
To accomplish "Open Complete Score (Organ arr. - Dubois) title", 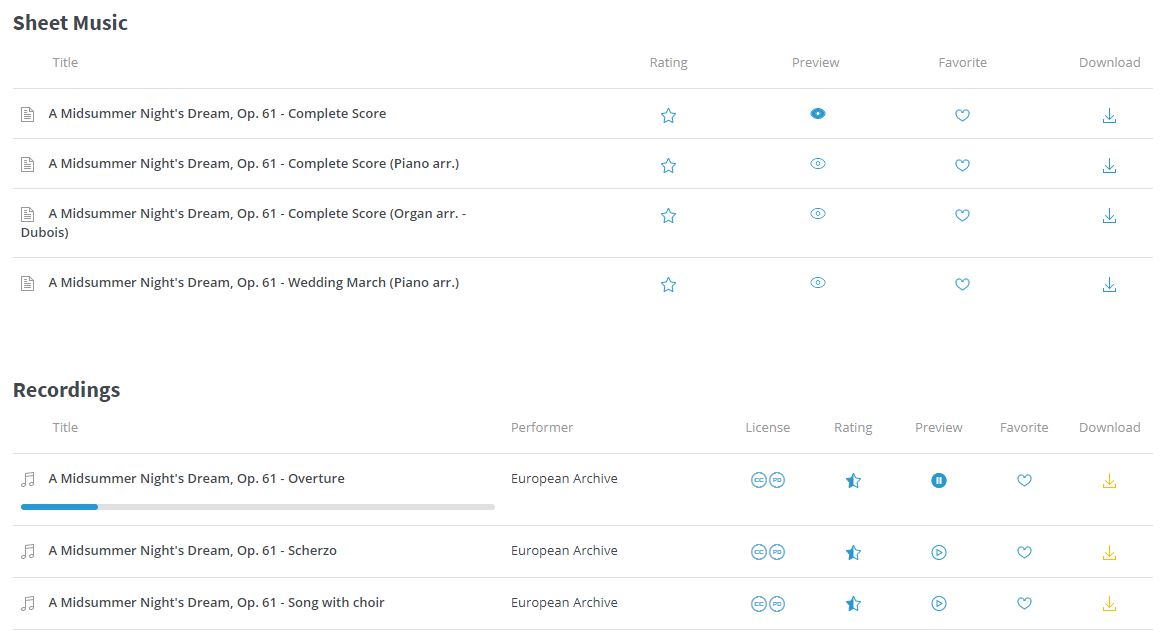I will coord(243,222).
